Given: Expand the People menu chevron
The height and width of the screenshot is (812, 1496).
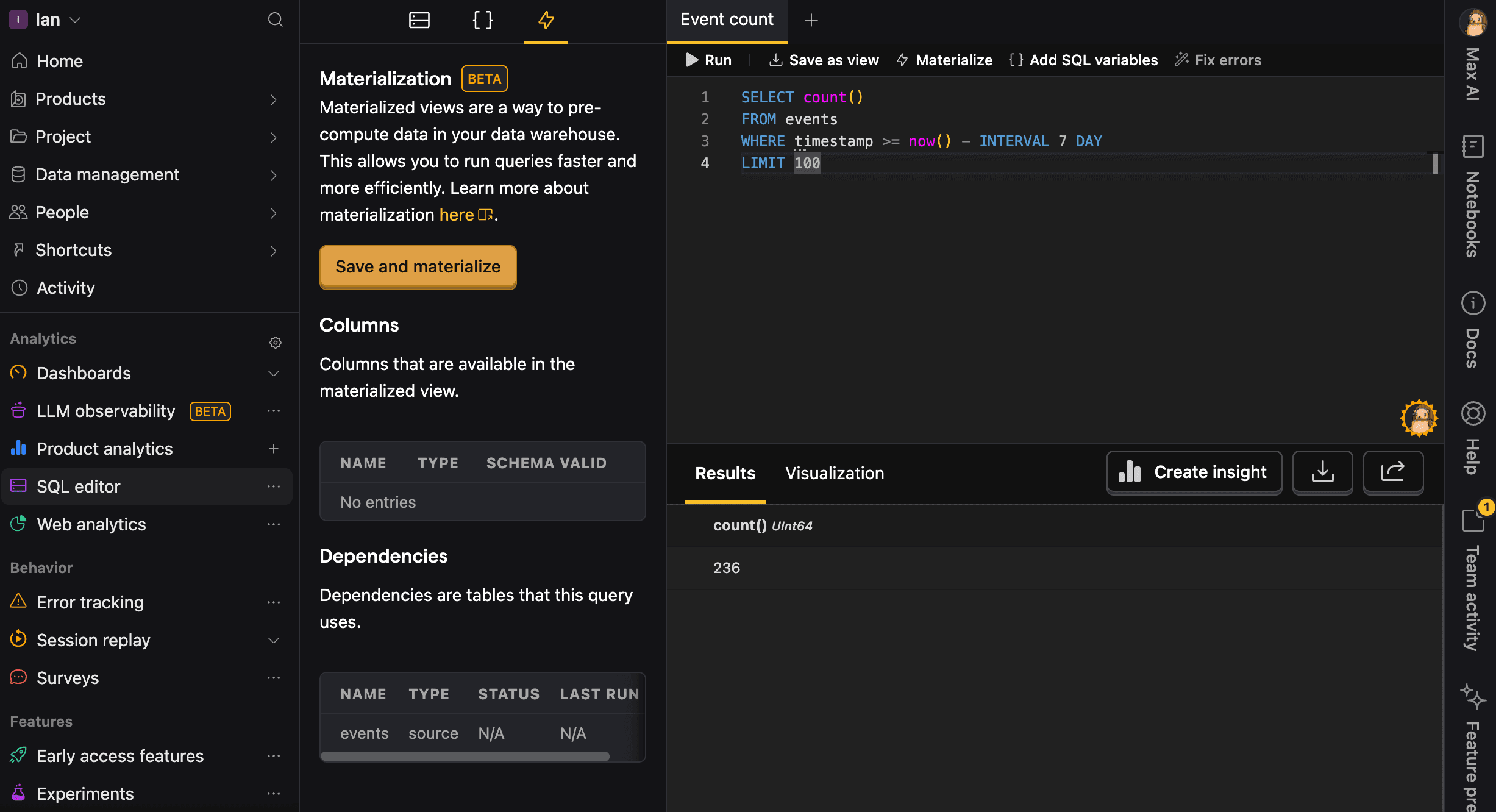Looking at the screenshot, I should [274, 213].
